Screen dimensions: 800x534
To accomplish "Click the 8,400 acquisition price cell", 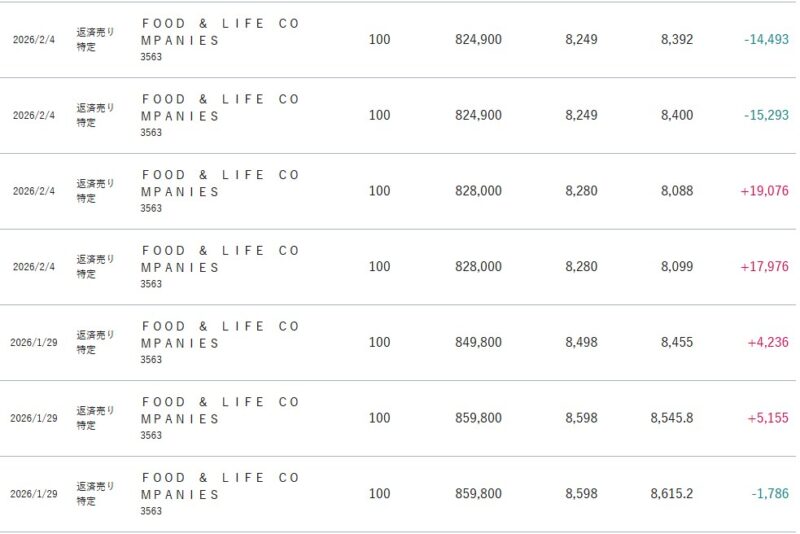I will [x=677, y=116].
